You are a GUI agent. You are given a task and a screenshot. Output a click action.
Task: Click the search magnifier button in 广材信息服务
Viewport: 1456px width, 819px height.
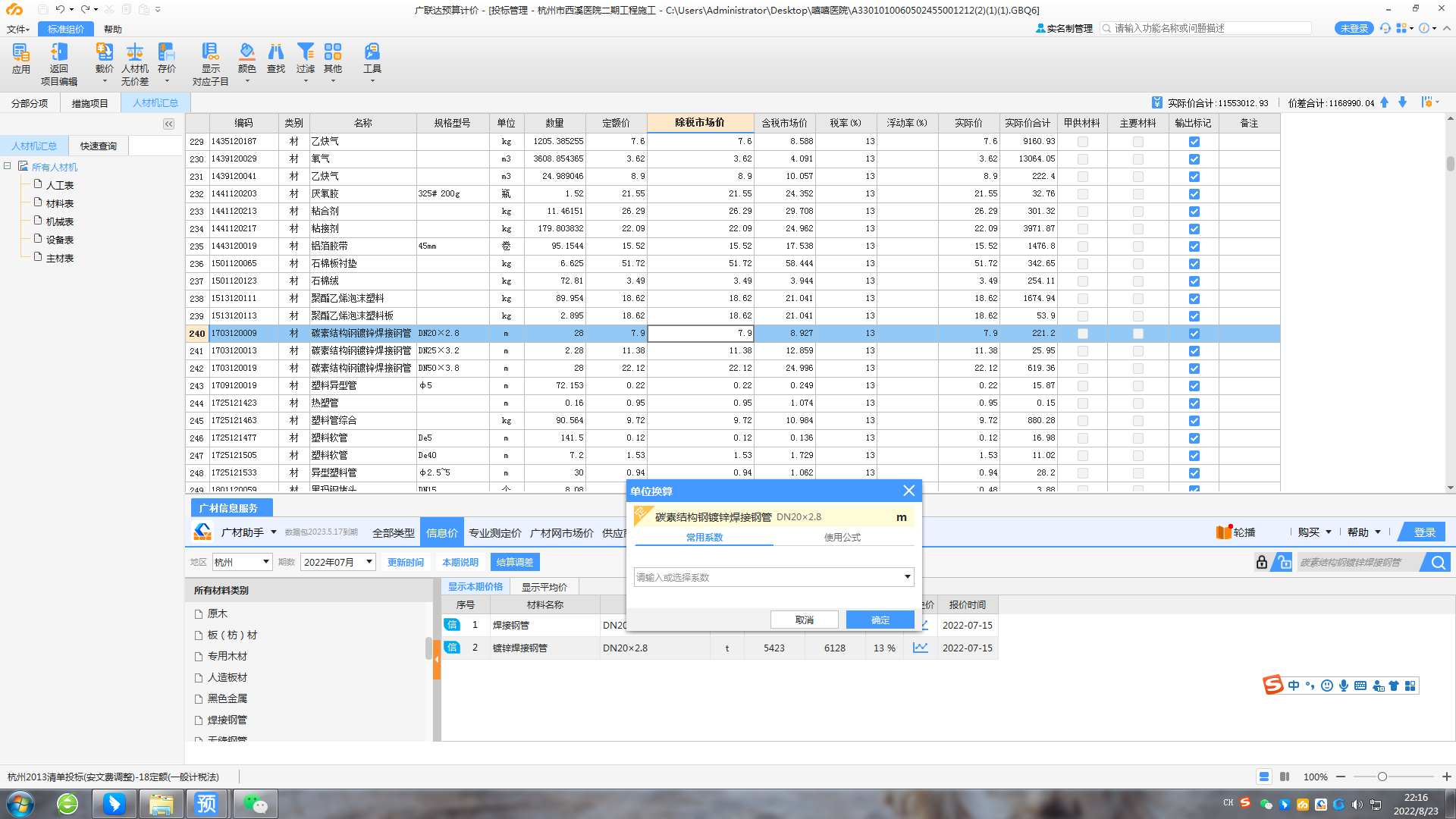[x=1437, y=562]
